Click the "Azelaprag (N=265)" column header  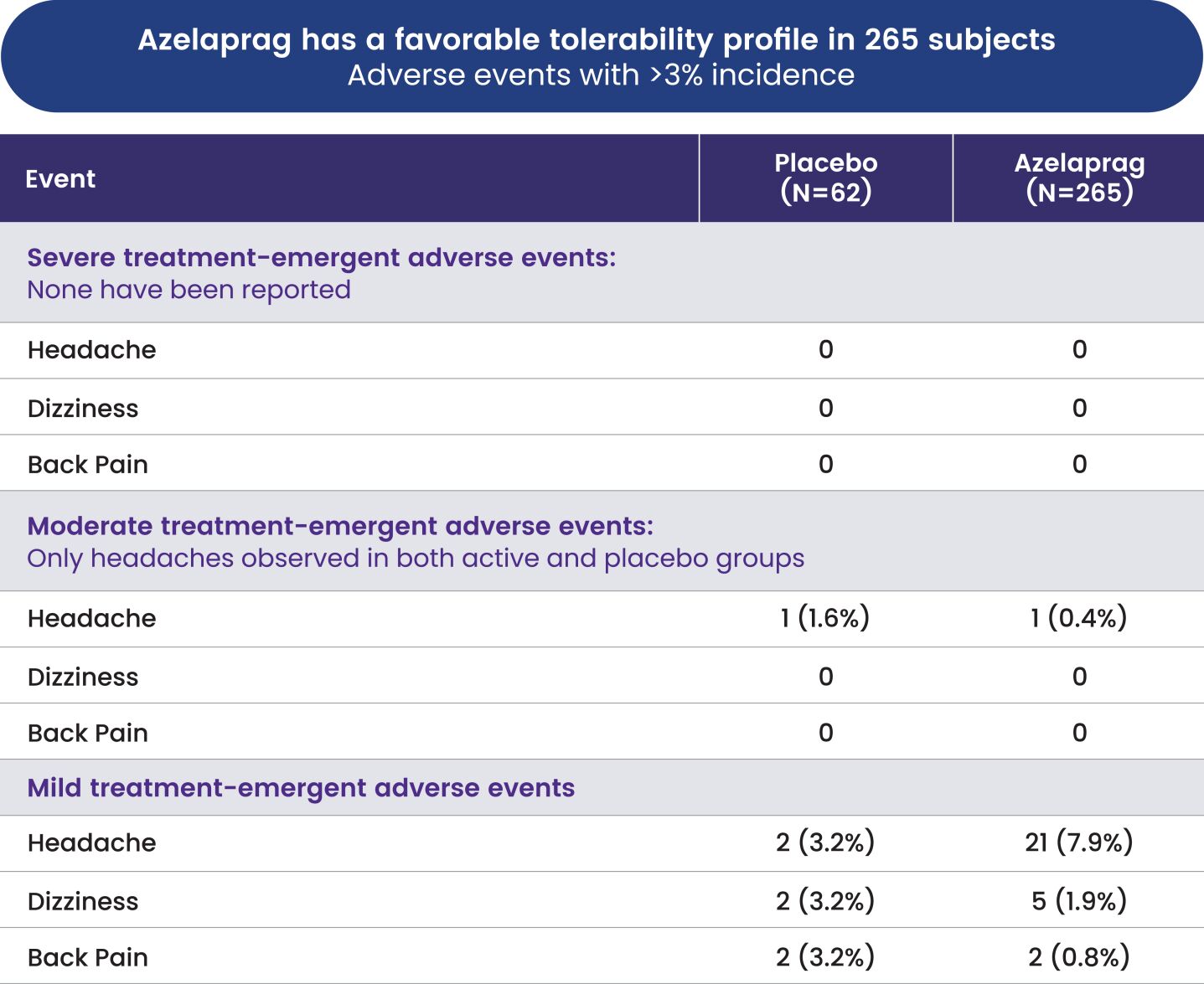1078,178
